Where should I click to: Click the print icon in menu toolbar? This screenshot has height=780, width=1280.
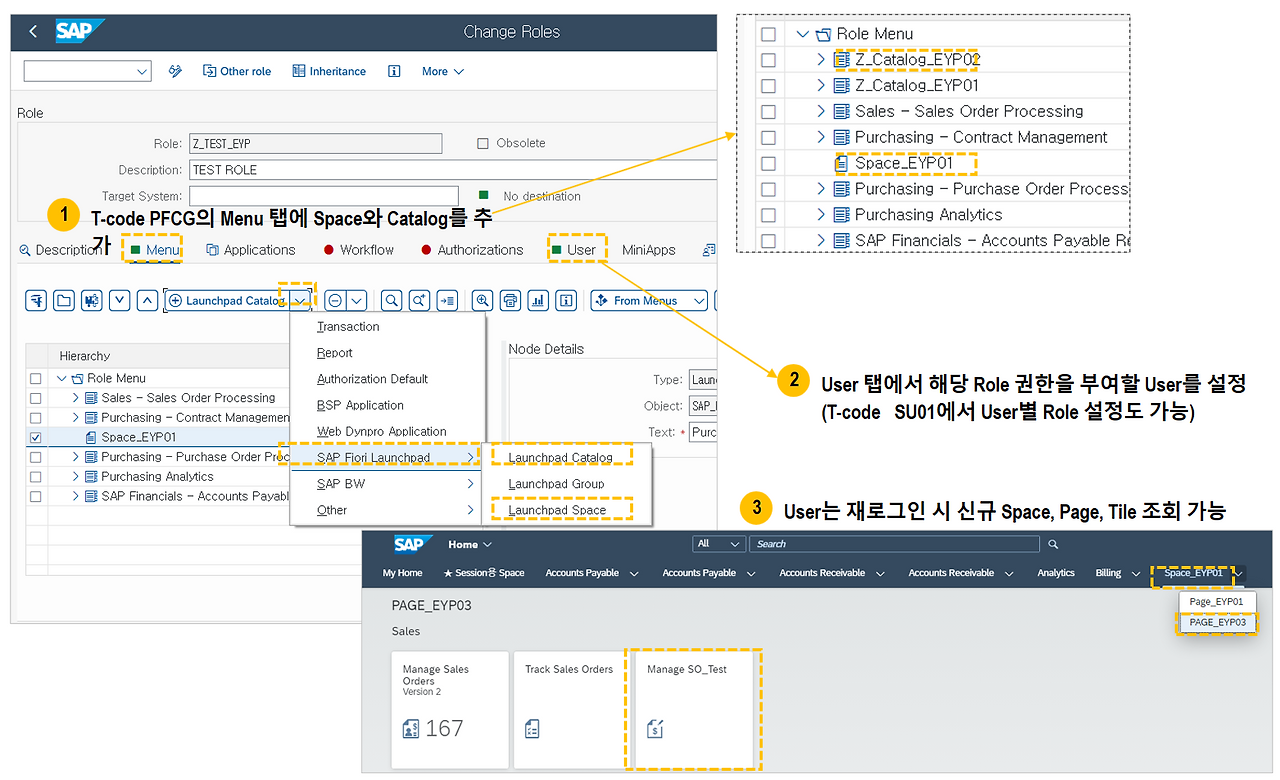pos(511,300)
